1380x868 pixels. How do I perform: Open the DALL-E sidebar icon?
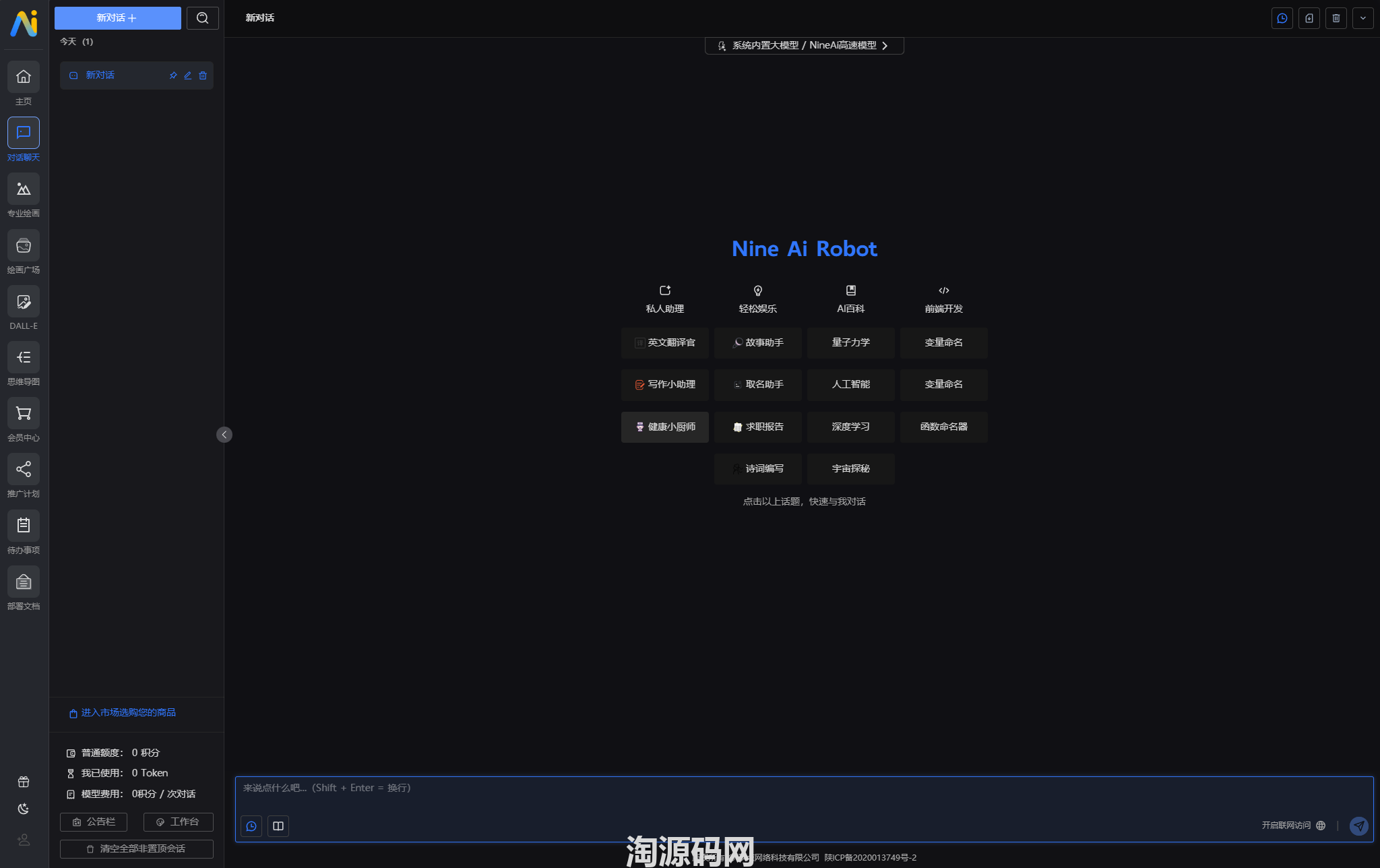(24, 301)
